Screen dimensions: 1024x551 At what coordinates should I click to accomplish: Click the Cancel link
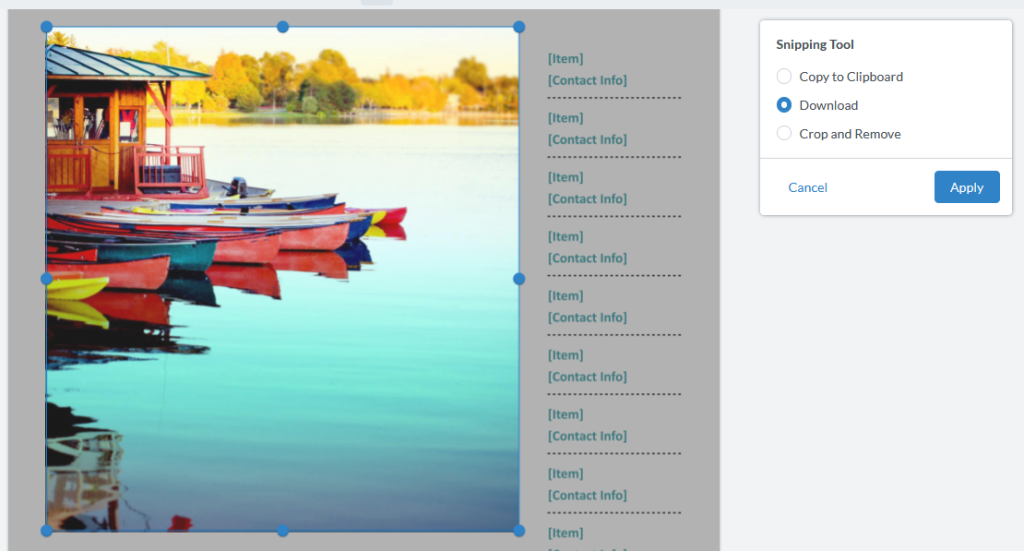[807, 187]
